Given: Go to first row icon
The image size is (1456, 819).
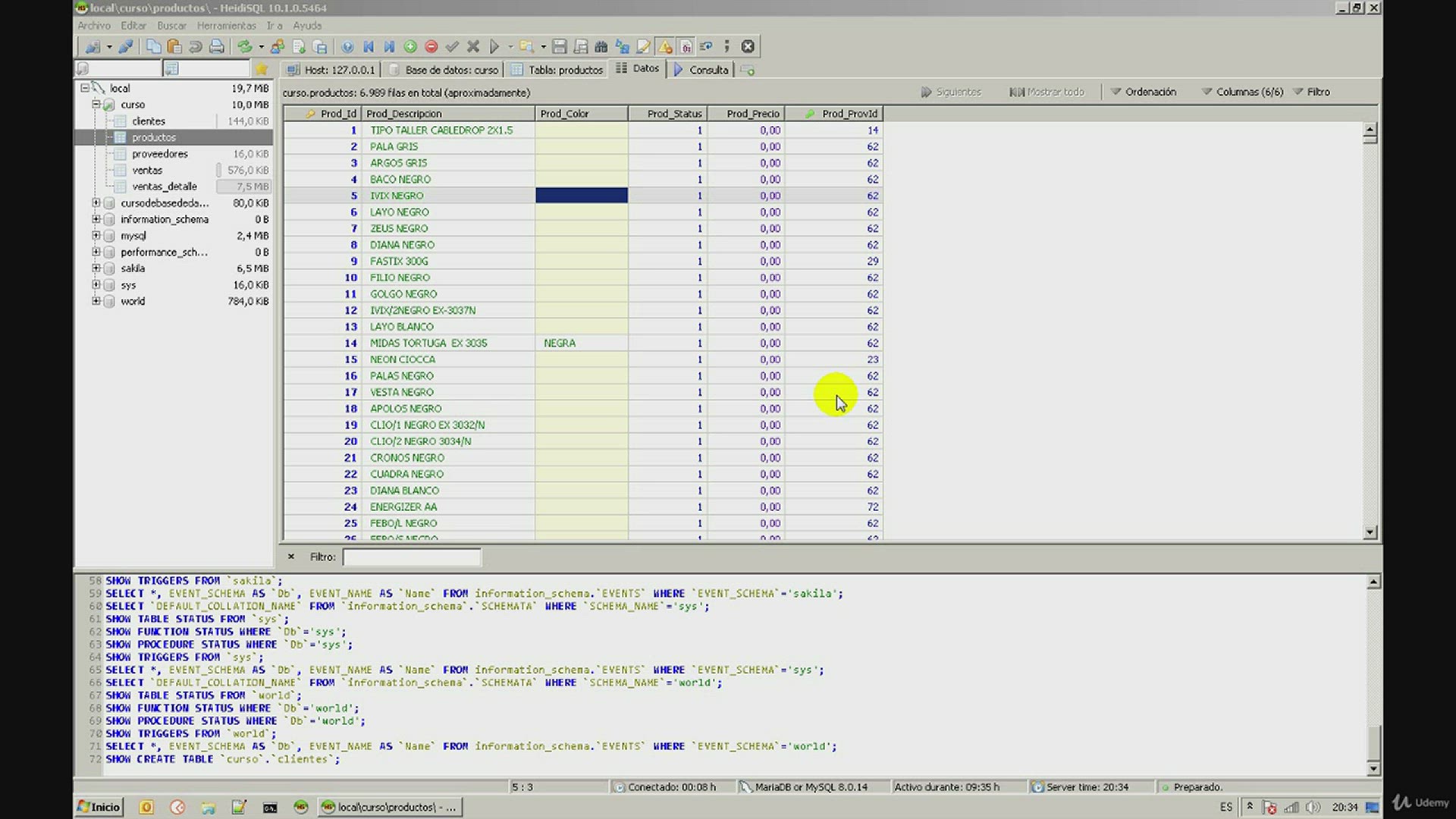Looking at the screenshot, I should [369, 47].
